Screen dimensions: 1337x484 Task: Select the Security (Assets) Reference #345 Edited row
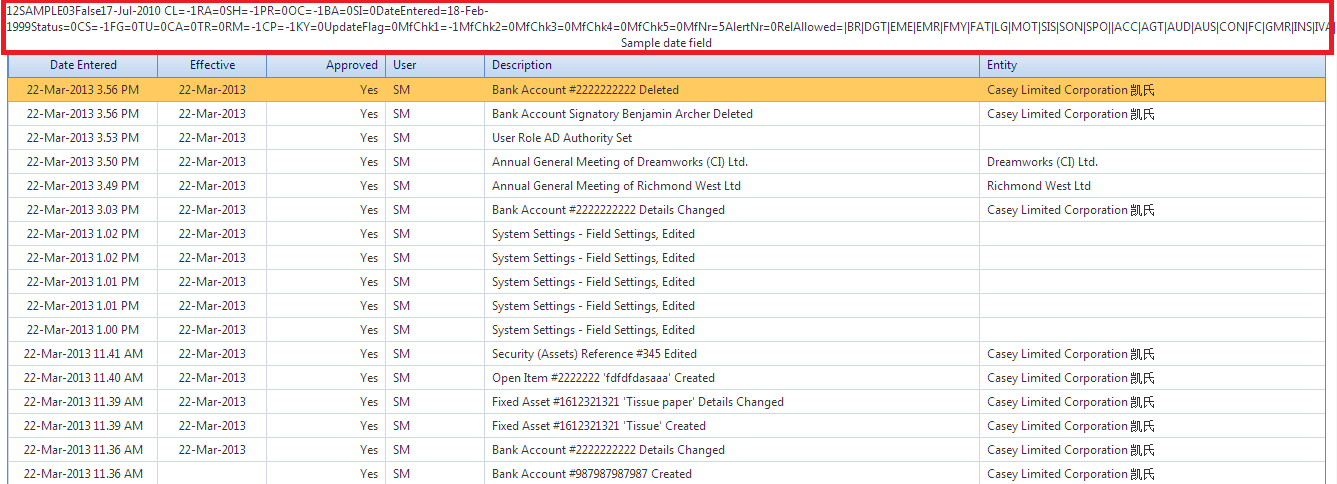pos(594,354)
